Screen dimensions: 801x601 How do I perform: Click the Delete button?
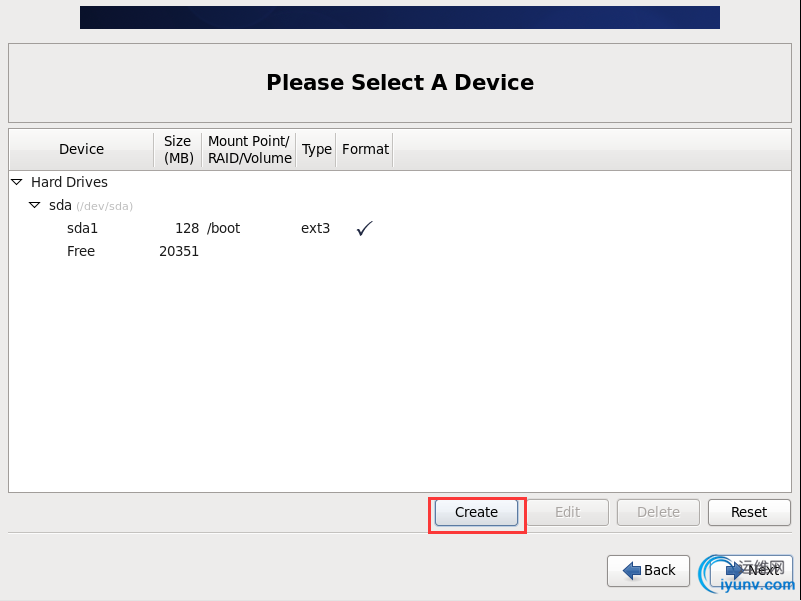coord(658,512)
